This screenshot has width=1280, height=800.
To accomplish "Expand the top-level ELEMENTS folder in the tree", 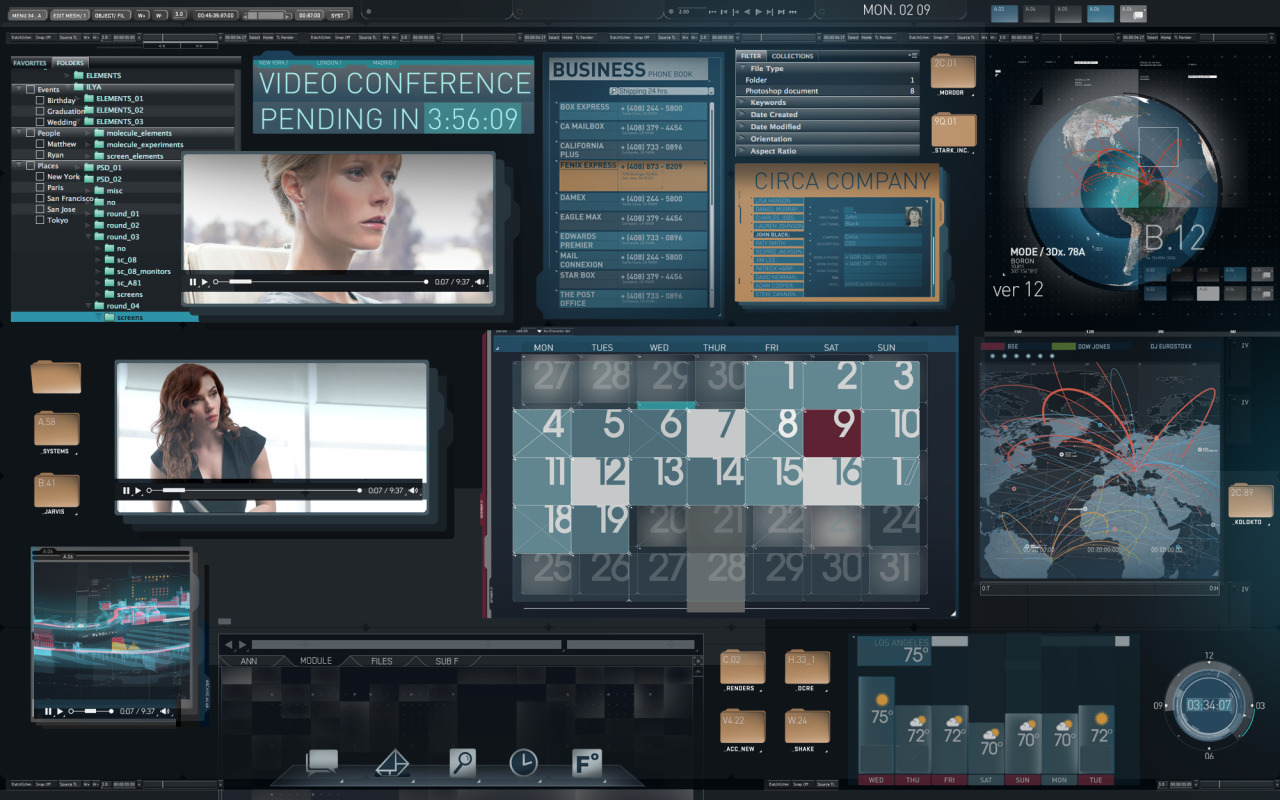I will (x=65, y=75).
